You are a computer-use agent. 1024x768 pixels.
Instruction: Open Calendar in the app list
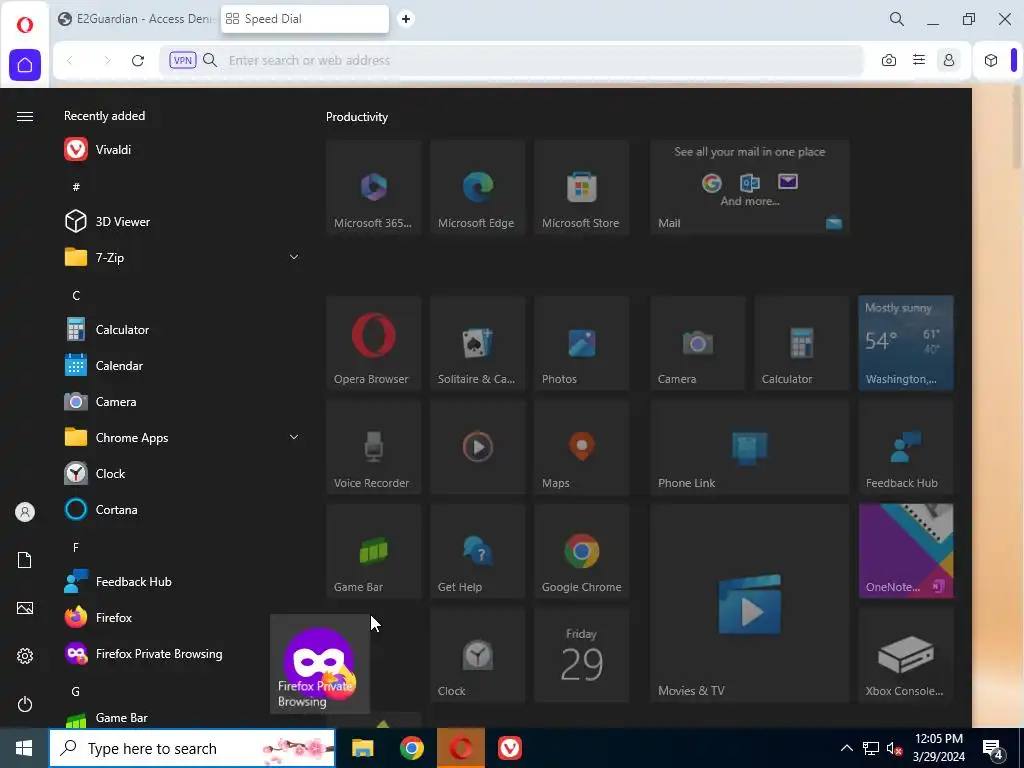[182, 366]
